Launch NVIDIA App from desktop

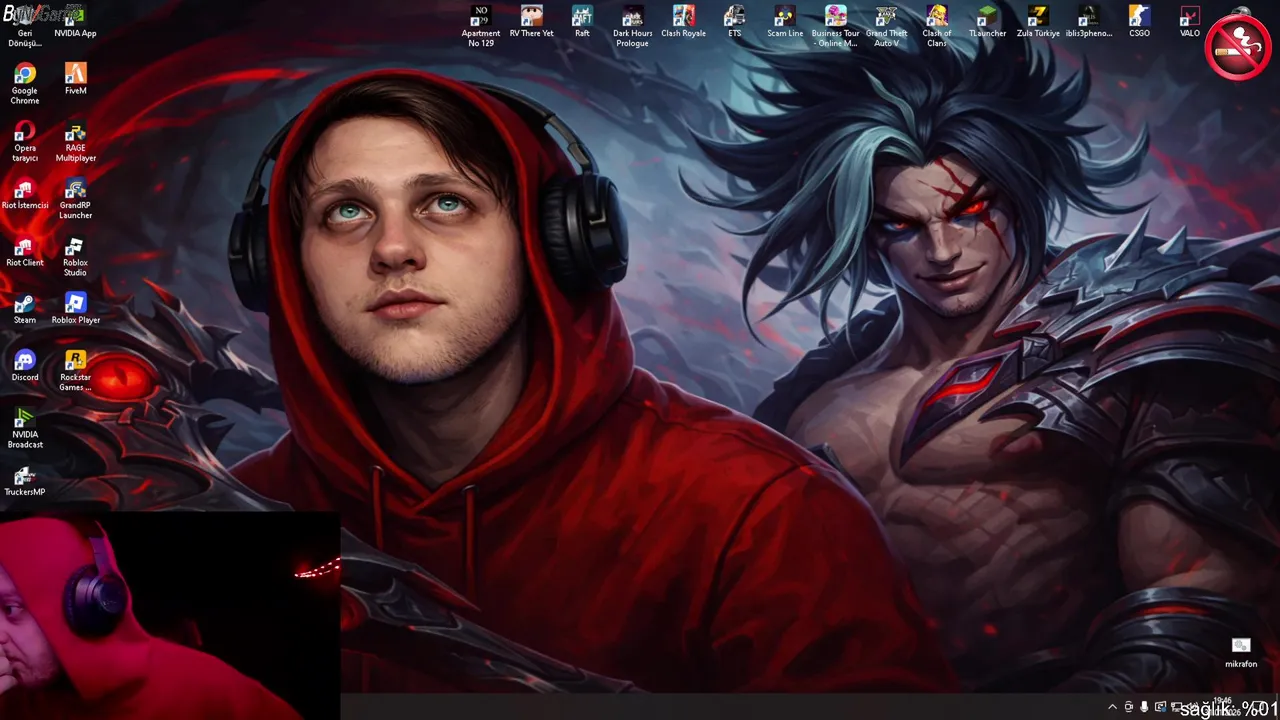click(x=75, y=22)
